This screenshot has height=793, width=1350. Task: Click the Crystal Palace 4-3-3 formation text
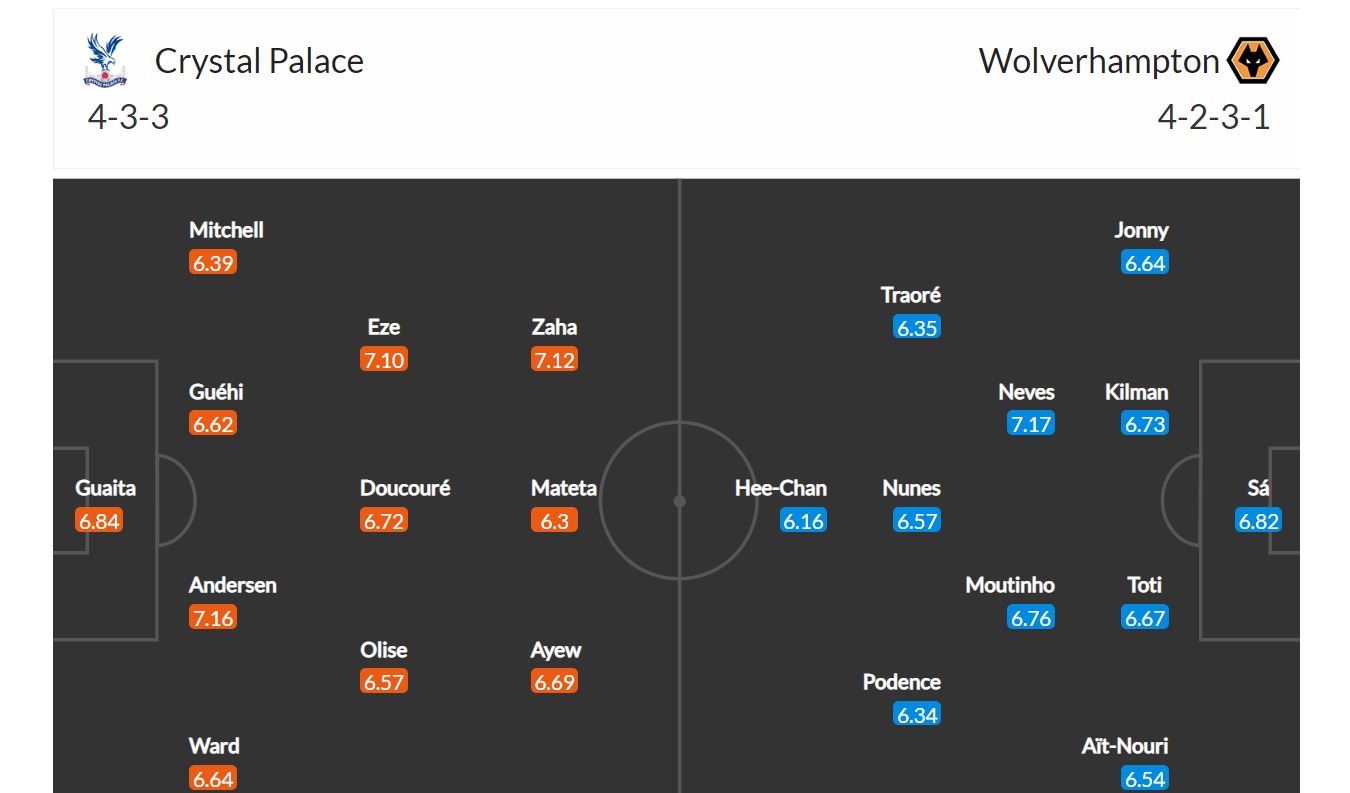pos(128,118)
